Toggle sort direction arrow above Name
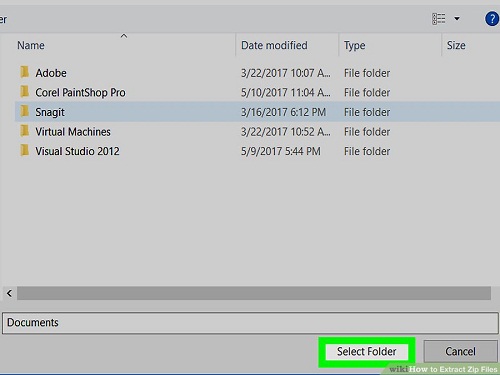Image resolution: width=500 pixels, height=375 pixels. pos(124,36)
